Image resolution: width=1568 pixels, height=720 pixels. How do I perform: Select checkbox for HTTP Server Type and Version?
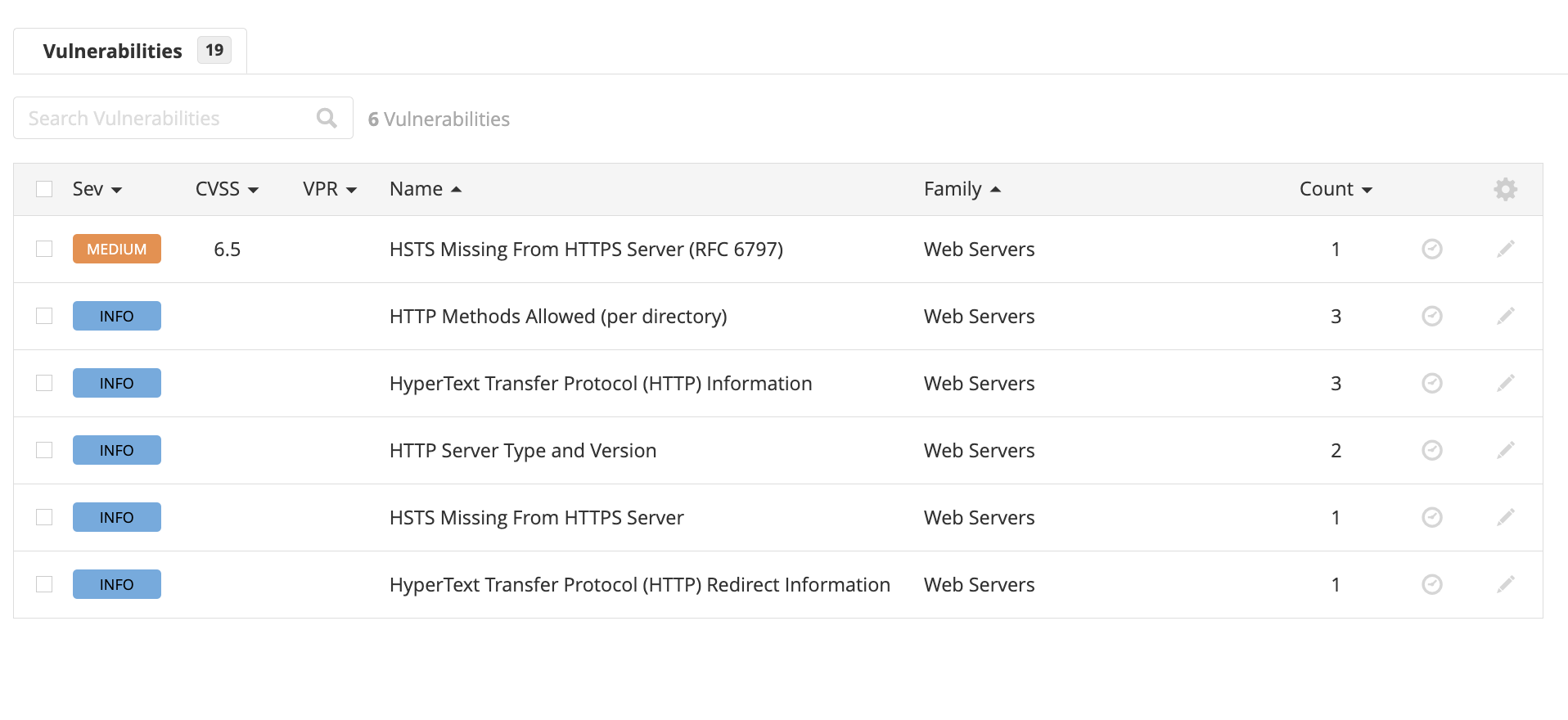tap(44, 451)
